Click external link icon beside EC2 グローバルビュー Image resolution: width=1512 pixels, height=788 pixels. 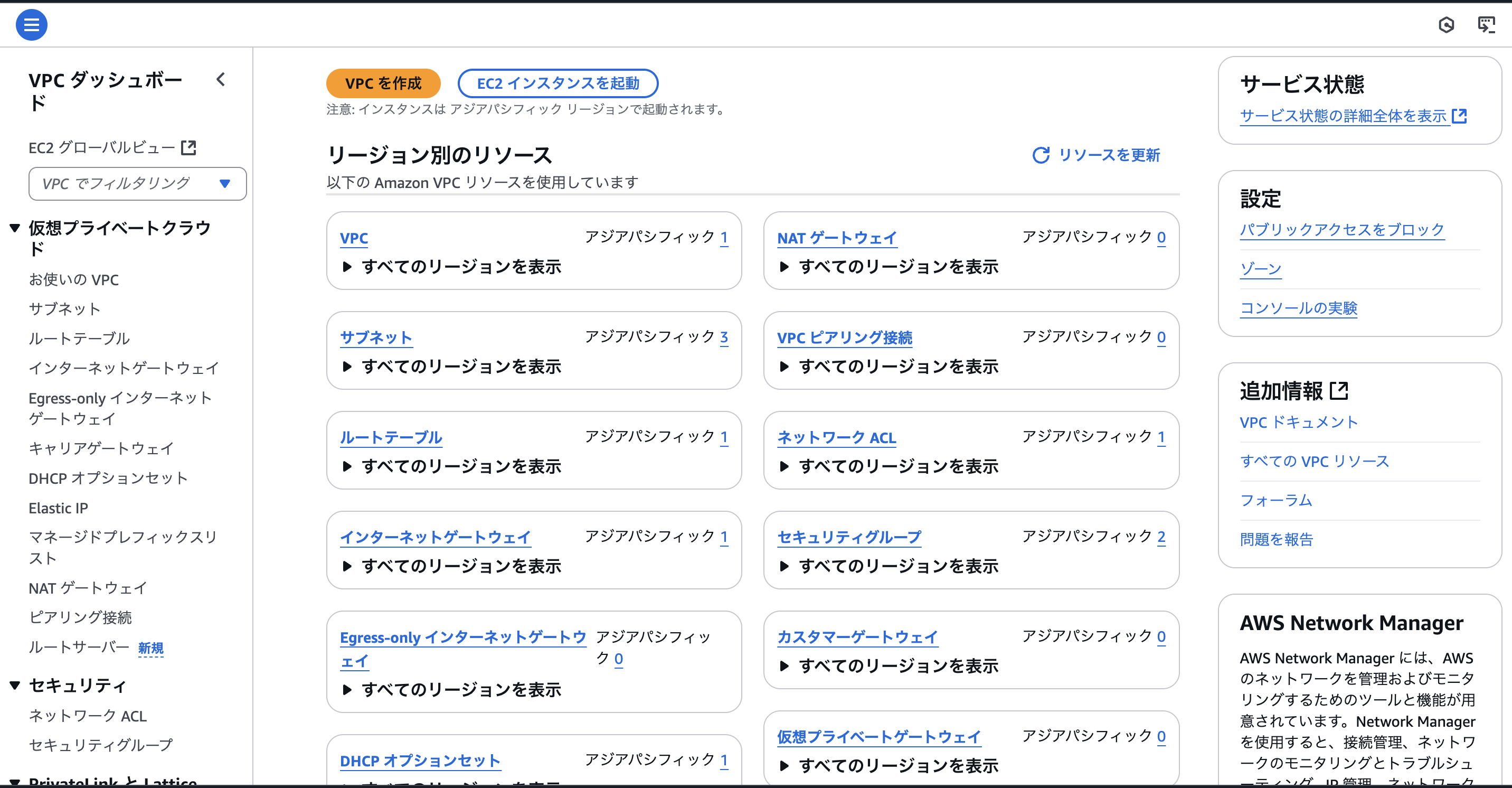pyautogui.click(x=188, y=147)
